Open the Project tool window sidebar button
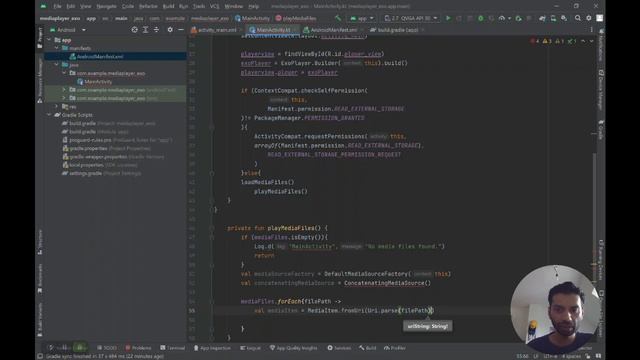 [40, 38]
